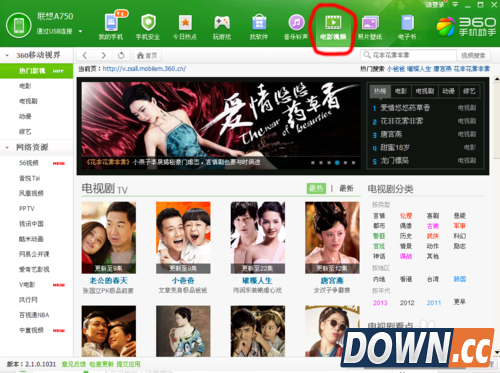The image size is (500, 373).
Task: Go back with the left arrow
Action: [85, 55]
